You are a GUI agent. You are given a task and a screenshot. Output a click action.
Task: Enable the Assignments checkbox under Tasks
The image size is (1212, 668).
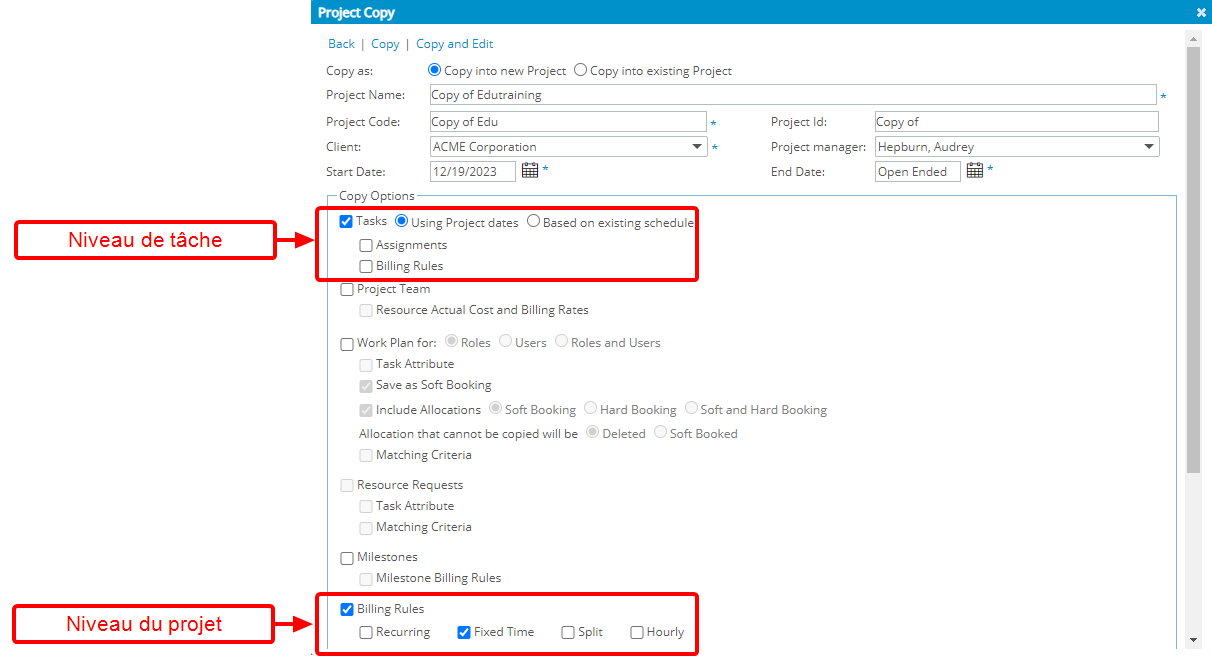point(366,245)
